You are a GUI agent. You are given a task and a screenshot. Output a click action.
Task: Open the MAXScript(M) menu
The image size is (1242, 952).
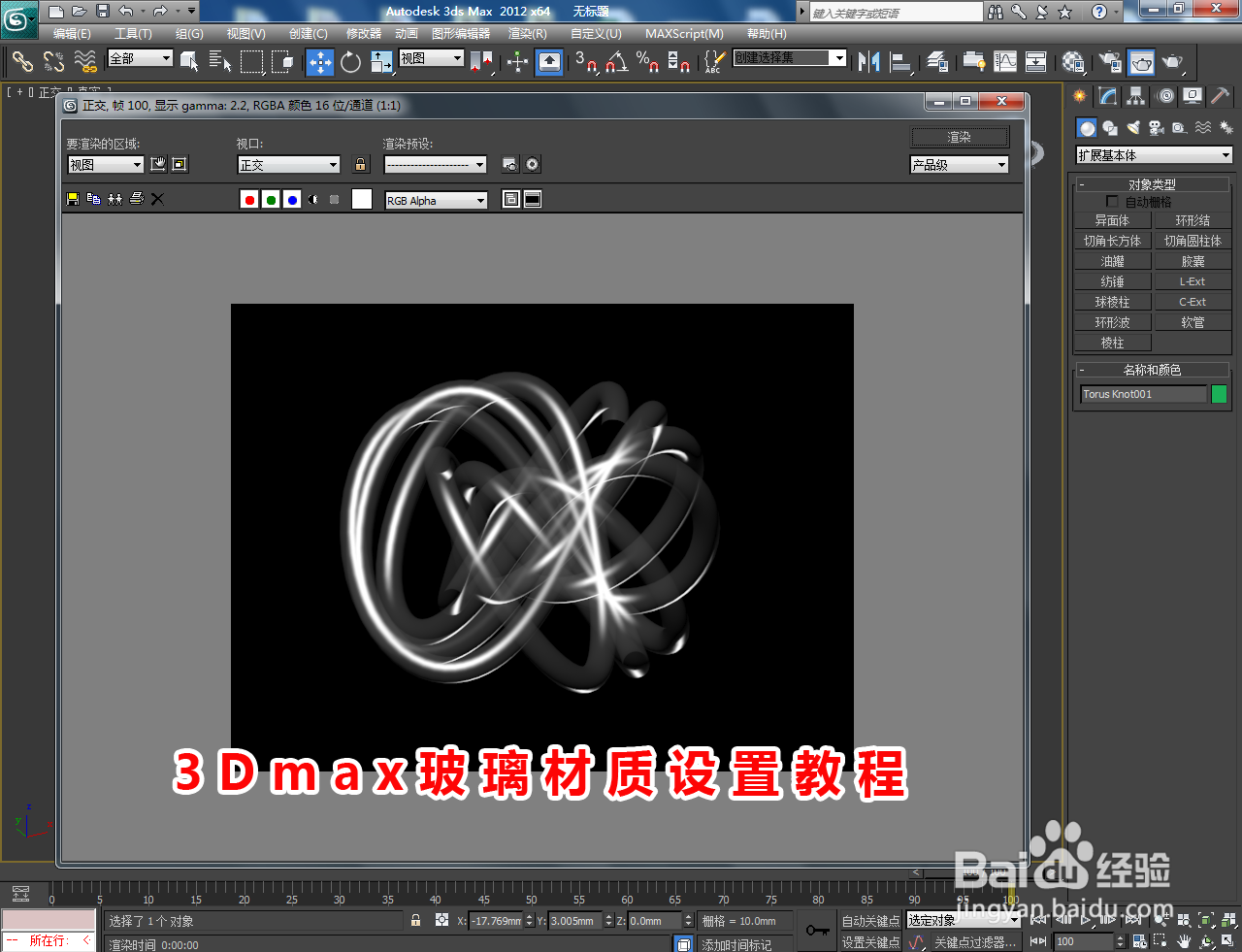[x=684, y=33]
